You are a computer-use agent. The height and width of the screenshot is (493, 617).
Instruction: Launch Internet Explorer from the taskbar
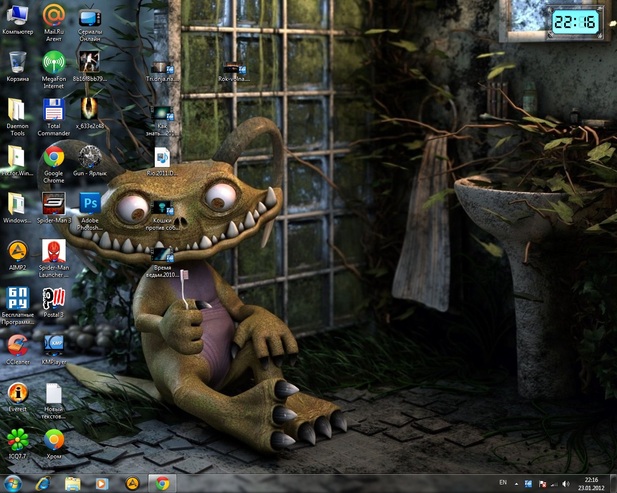[42, 484]
